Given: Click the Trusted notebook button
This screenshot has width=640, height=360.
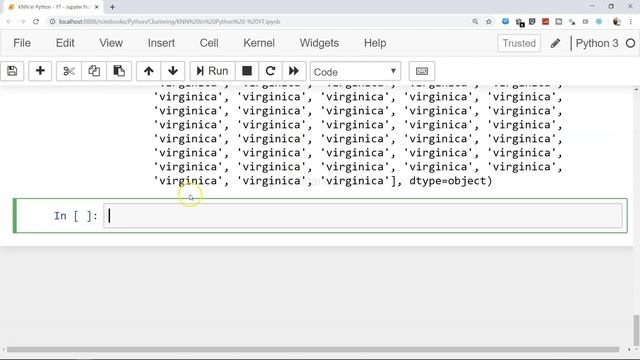Looking at the screenshot, I should pos(519,43).
